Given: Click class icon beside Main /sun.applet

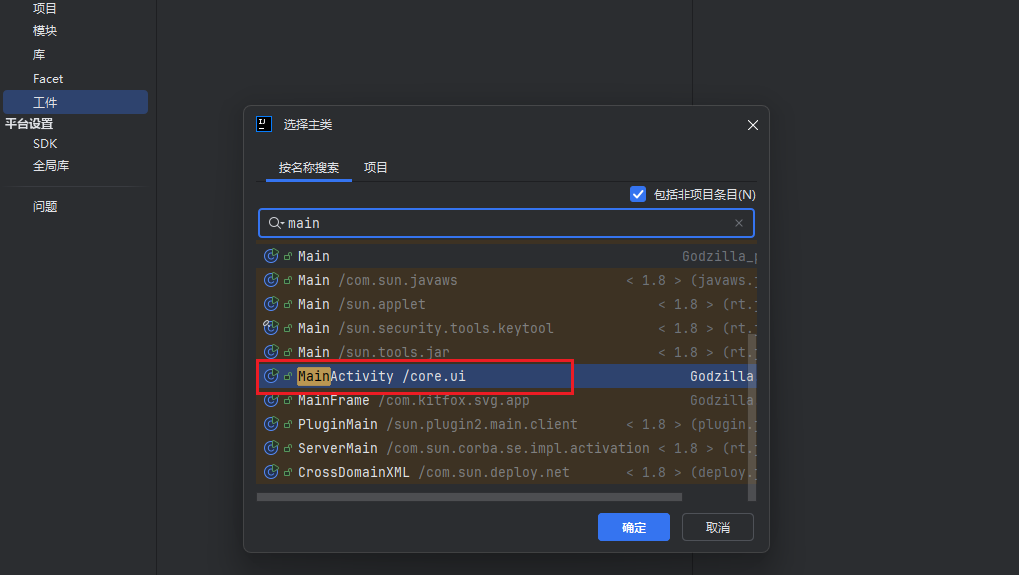Looking at the screenshot, I should (271, 304).
